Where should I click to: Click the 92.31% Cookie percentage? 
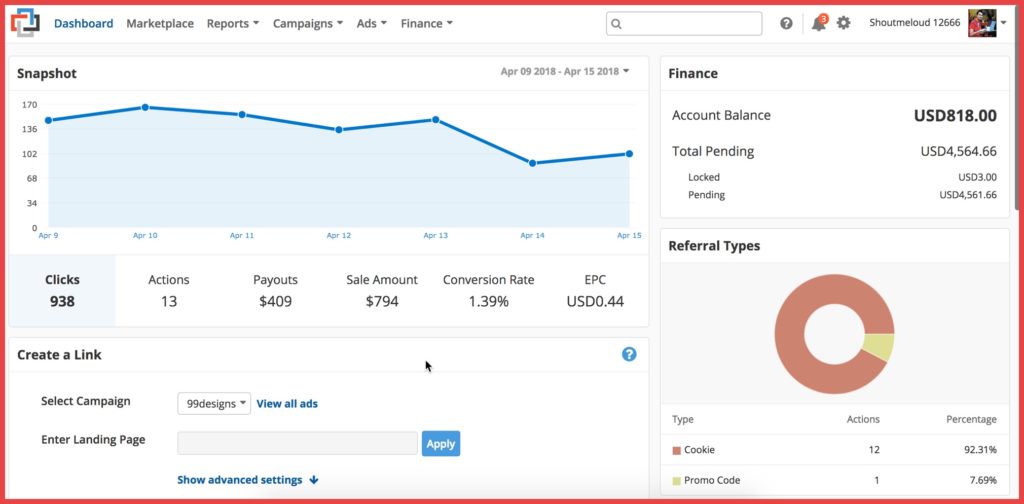[x=979, y=450]
